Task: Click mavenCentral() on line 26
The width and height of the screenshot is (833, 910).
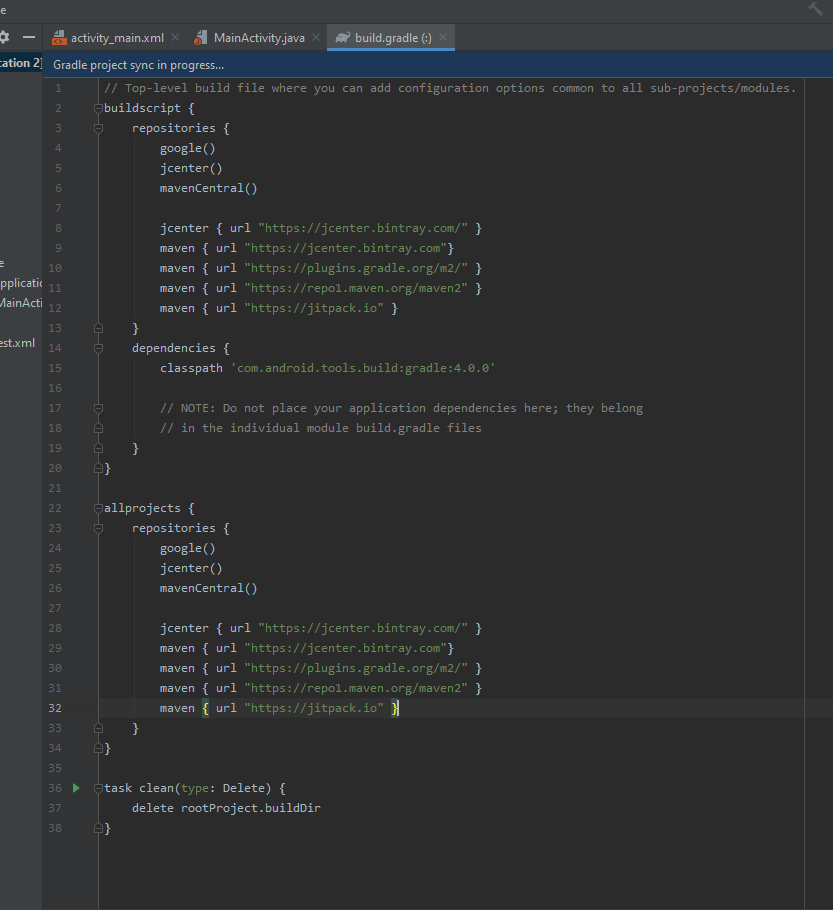Action: (208, 588)
